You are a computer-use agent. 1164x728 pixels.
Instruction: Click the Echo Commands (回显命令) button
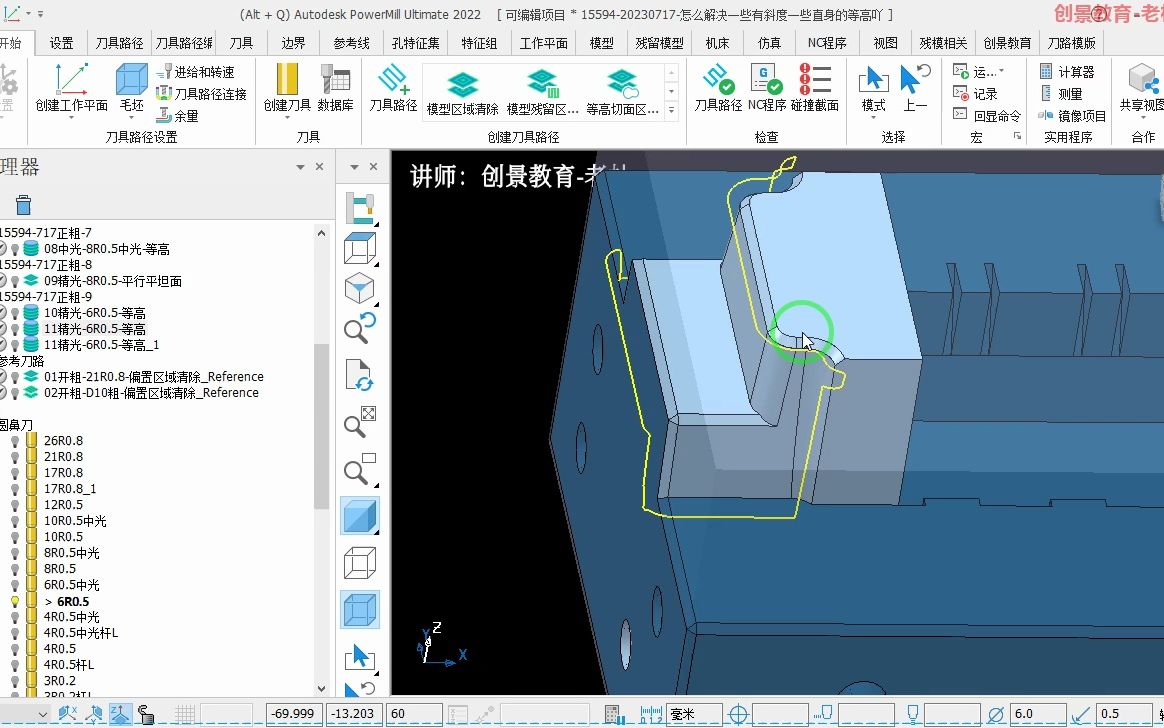[x=987, y=116]
